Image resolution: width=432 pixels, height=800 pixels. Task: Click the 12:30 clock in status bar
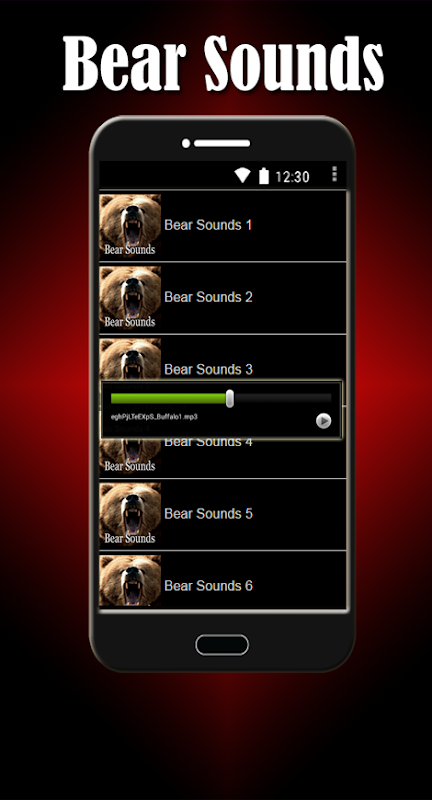pos(292,177)
